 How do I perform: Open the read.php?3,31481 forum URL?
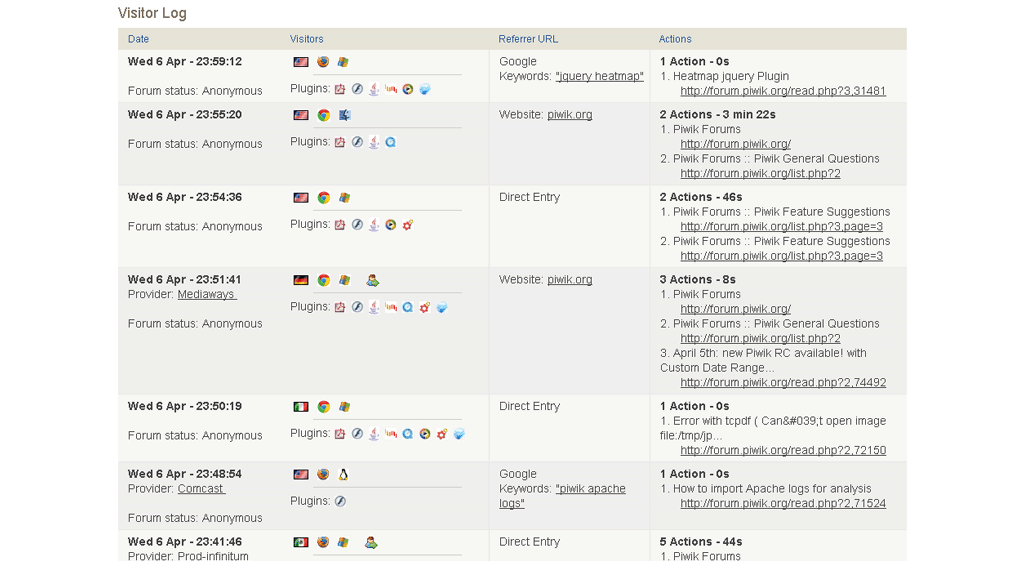(782, 91)
